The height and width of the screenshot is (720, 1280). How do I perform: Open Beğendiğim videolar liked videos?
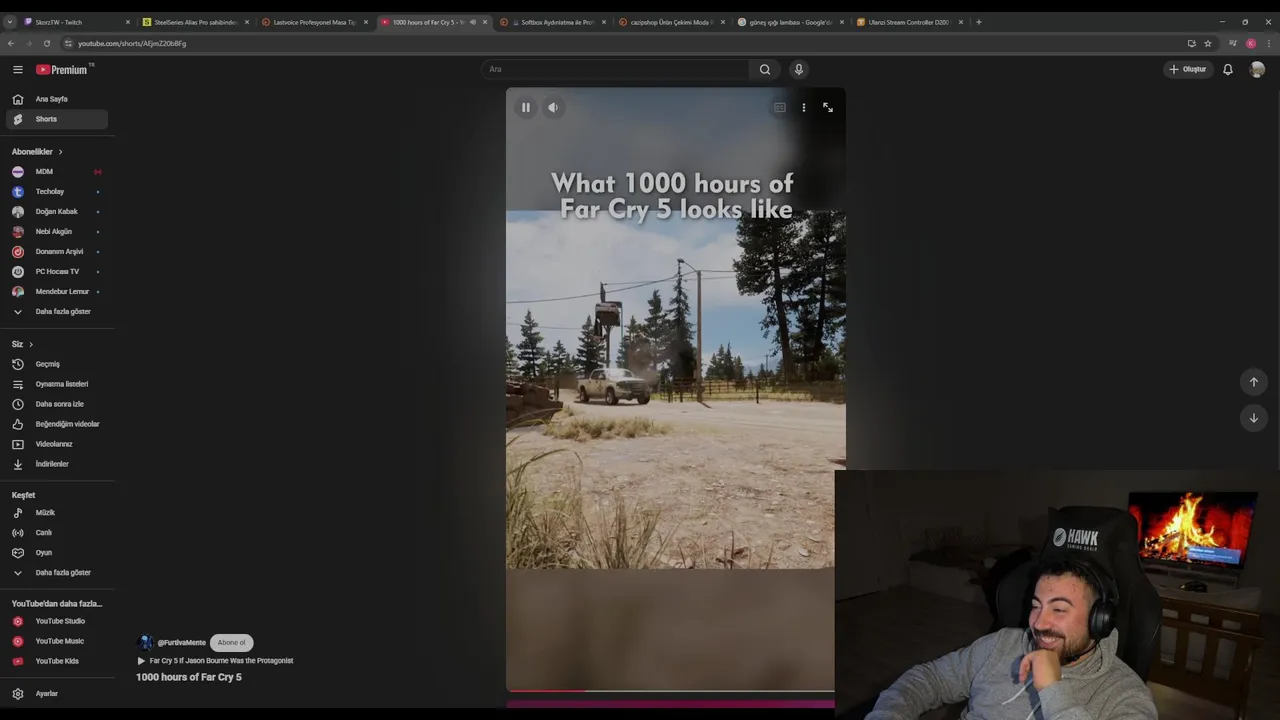pos(57,424)
